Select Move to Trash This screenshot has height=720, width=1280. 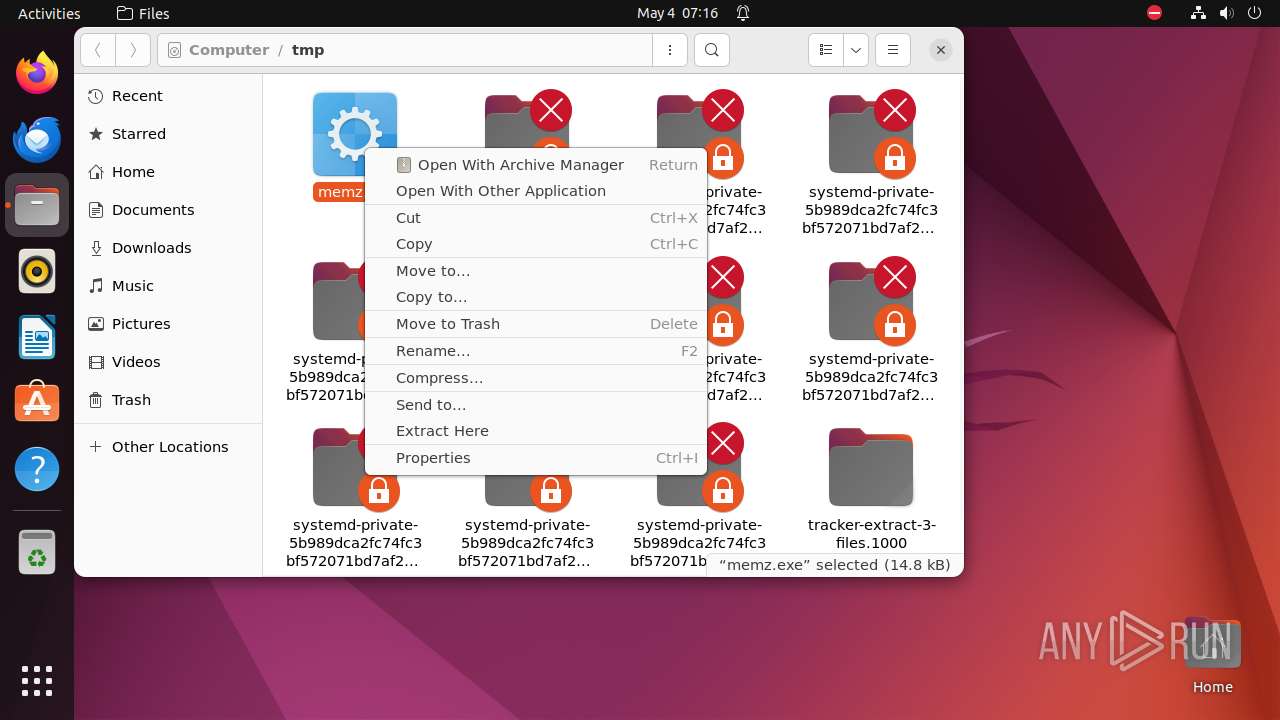537,324
